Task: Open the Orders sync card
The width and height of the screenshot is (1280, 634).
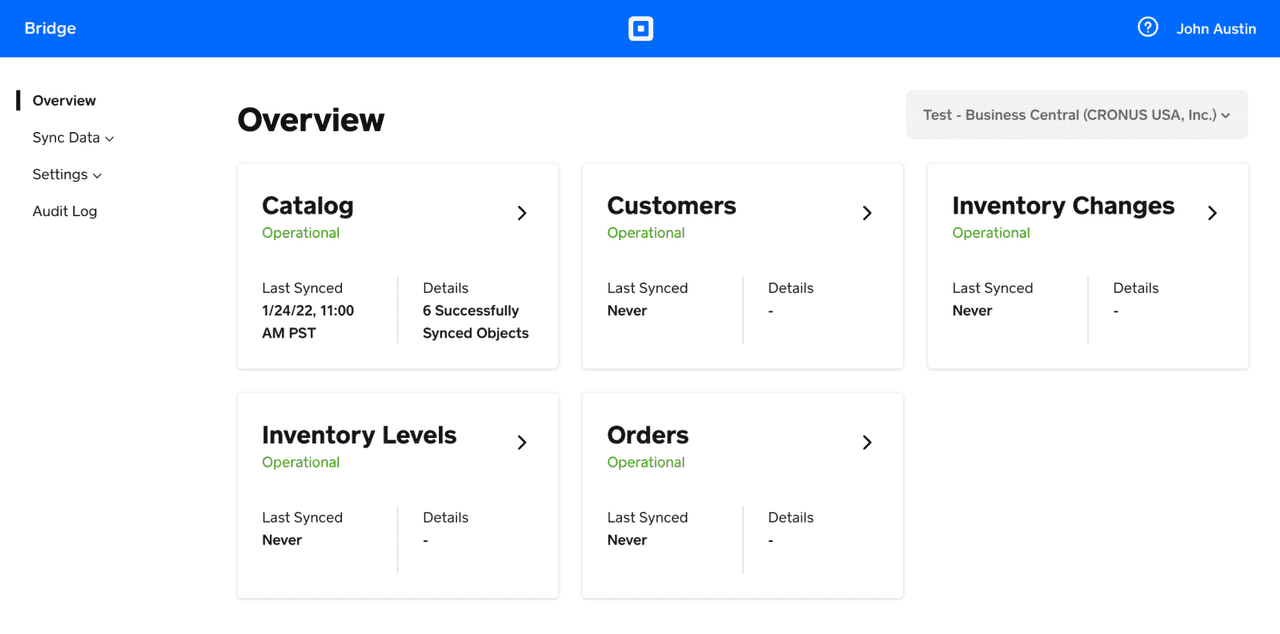Action: coord(742,495)
